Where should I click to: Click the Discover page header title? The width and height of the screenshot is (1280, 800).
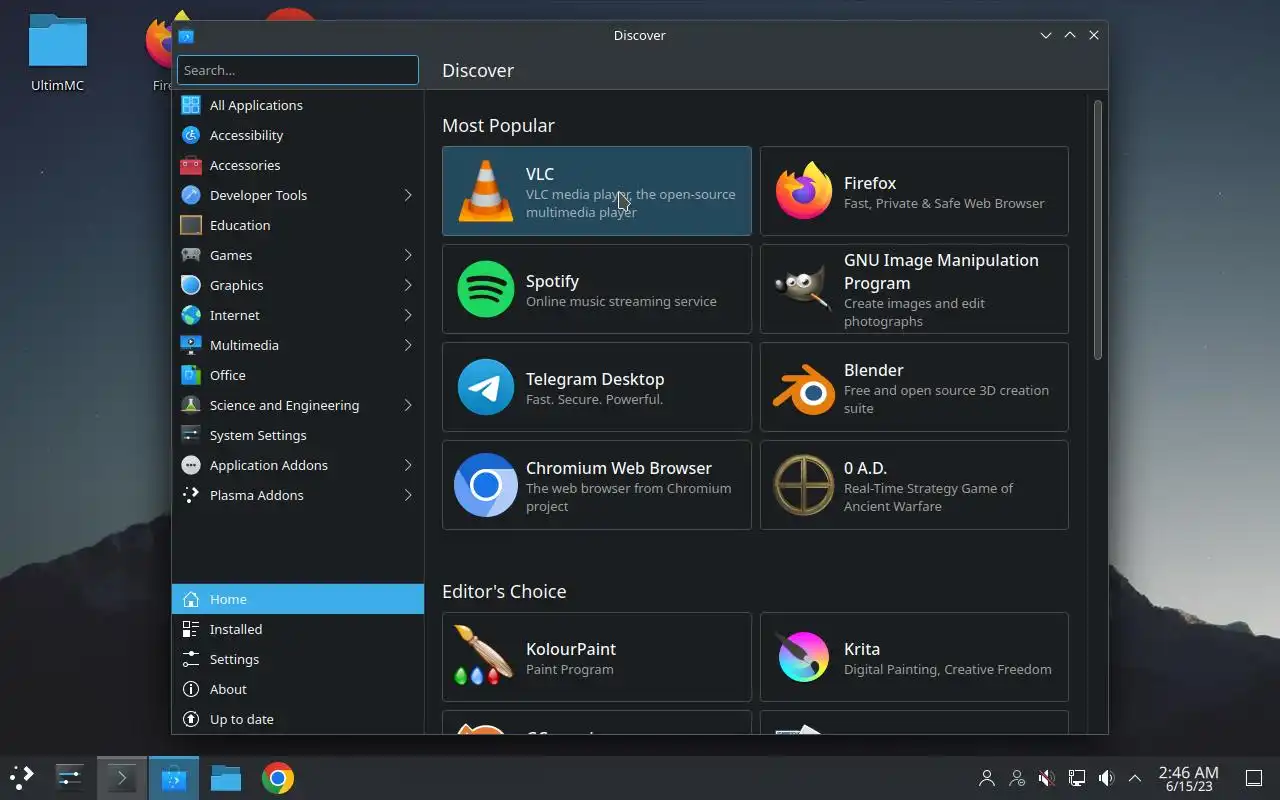click(x=478, y=70)
